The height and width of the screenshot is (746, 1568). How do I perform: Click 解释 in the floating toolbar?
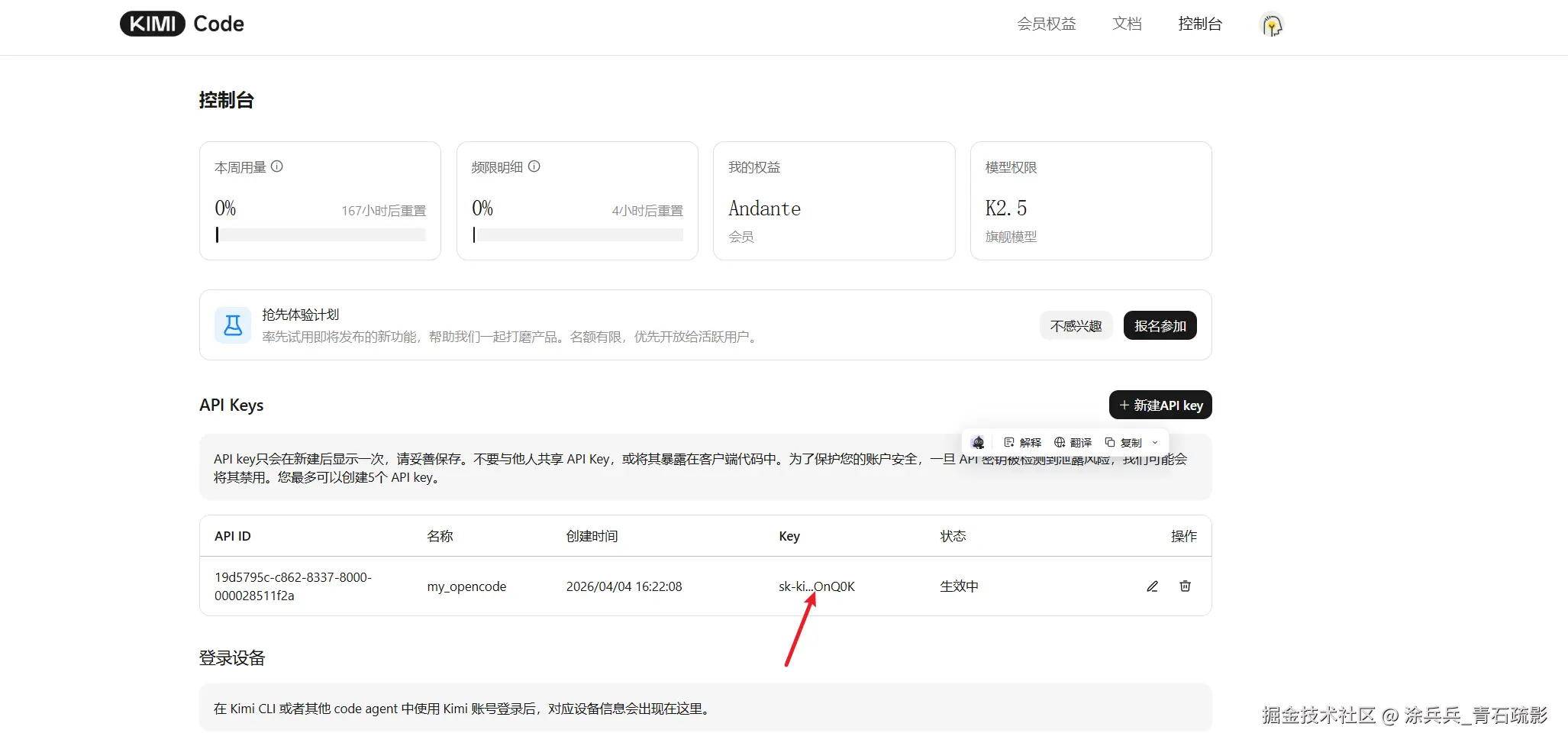point(1022,442)
